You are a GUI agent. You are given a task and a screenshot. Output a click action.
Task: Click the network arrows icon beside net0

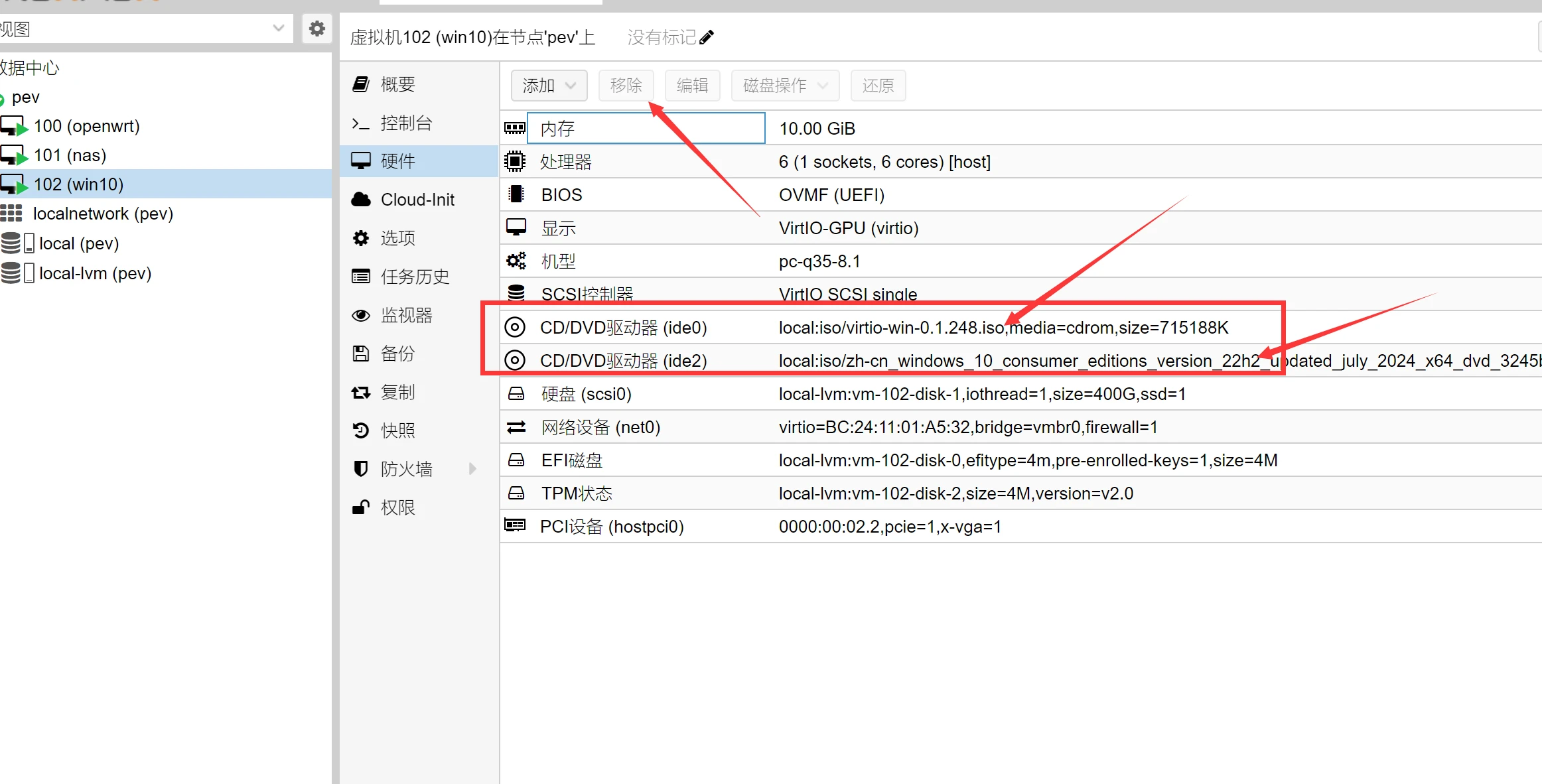[x=516, y=426]
